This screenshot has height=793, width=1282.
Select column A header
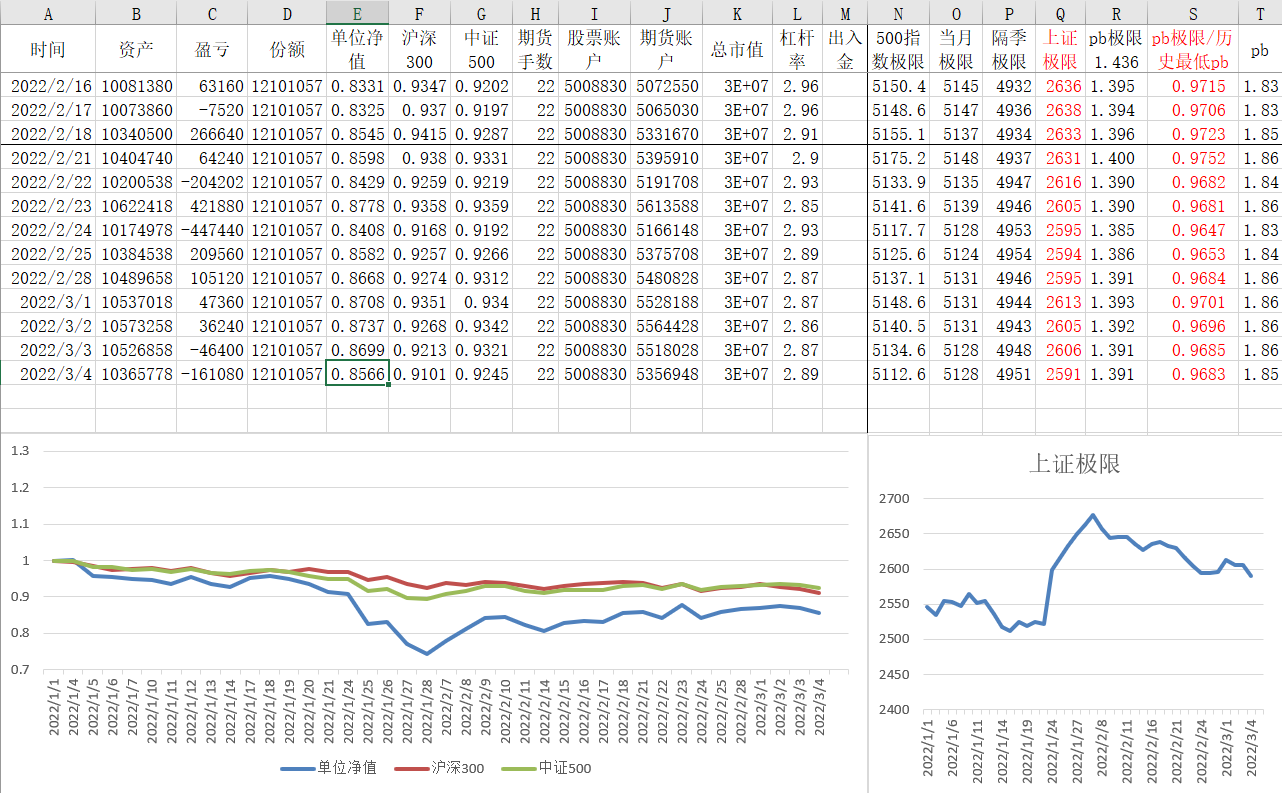(x=48, y=13)
